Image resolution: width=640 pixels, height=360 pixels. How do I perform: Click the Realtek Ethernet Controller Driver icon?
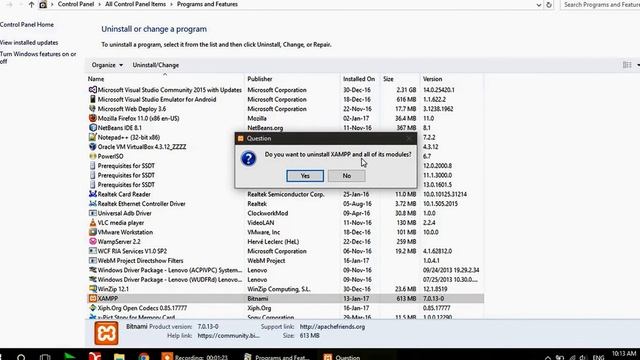pos(93,204)
